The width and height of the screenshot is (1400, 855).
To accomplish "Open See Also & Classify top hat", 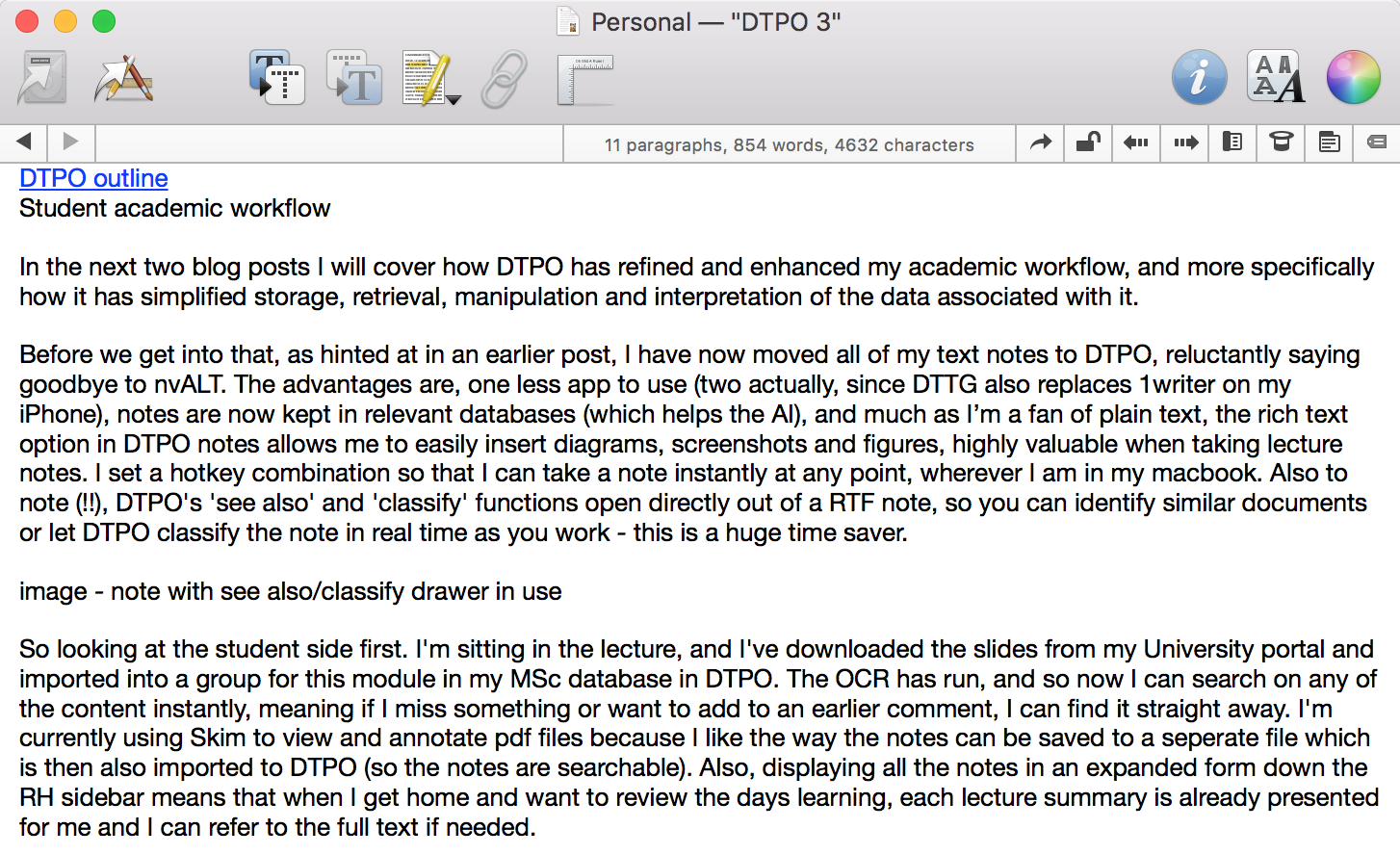I will click(1281, 142).
